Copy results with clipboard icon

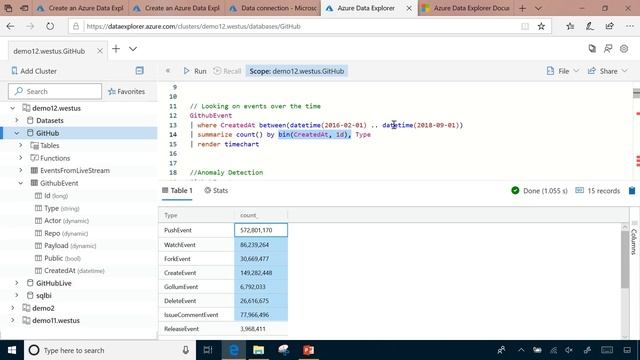click(632, 191)
